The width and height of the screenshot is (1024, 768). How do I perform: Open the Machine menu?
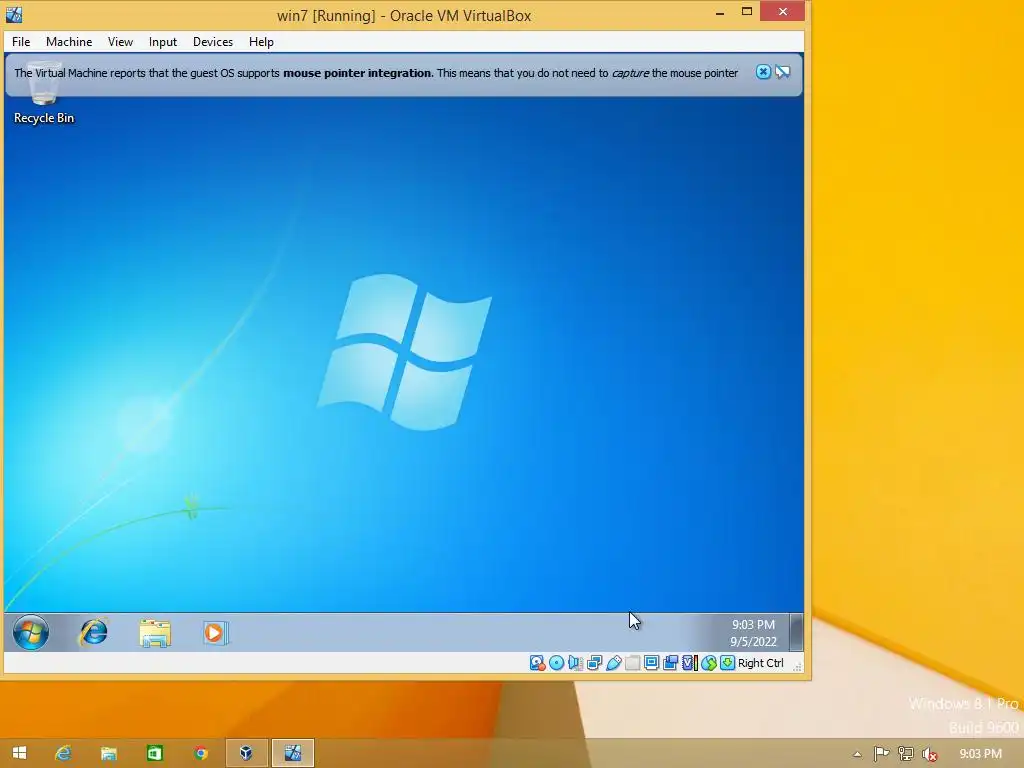(x=69, y=42)
